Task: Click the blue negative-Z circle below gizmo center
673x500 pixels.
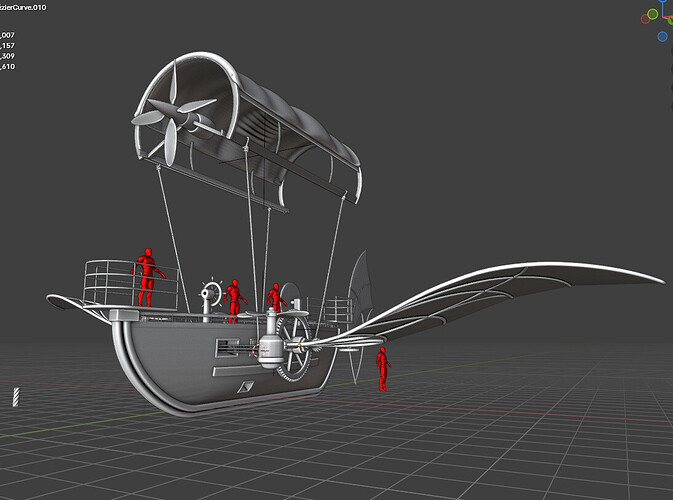Action: tap(662, 36)
